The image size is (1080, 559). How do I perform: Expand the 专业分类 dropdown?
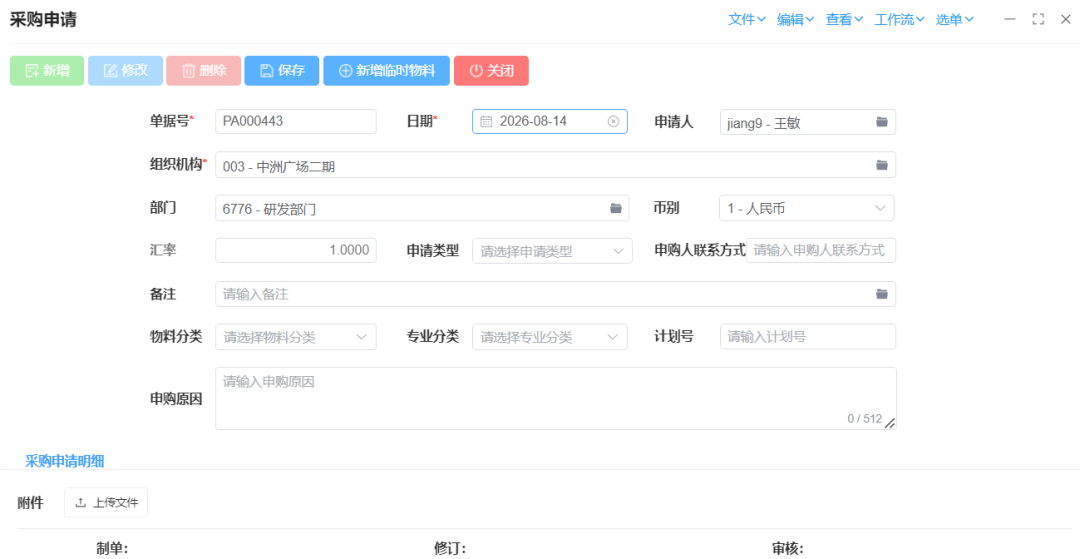pyautogui.click(x=550, y=337)
